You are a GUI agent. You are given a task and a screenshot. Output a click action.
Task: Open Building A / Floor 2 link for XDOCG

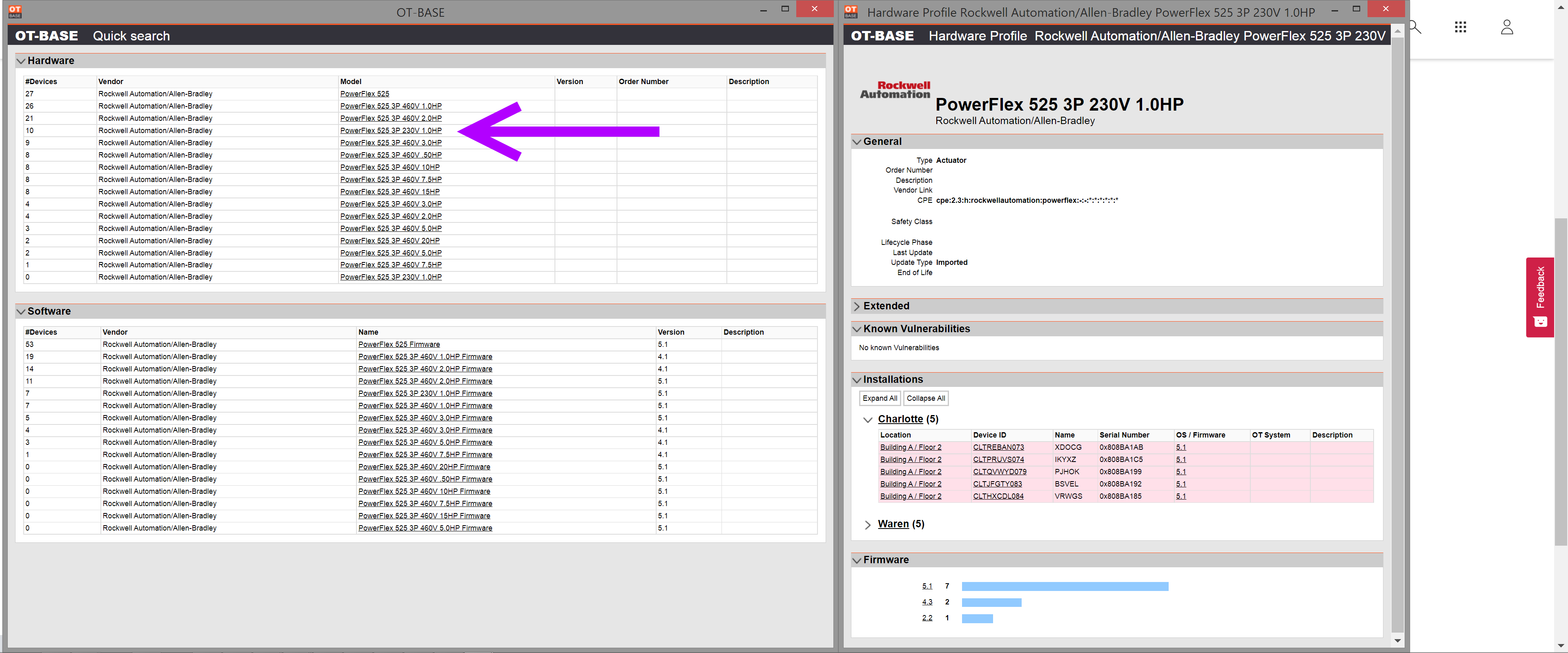910,447
